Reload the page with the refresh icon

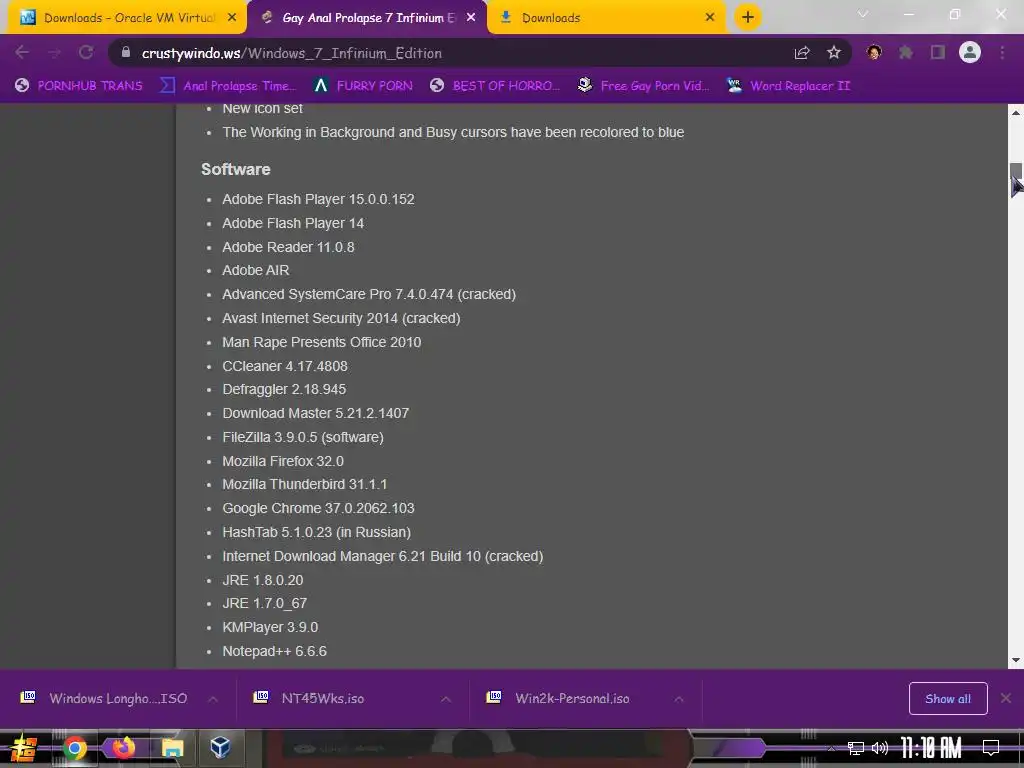pos(86,52)
